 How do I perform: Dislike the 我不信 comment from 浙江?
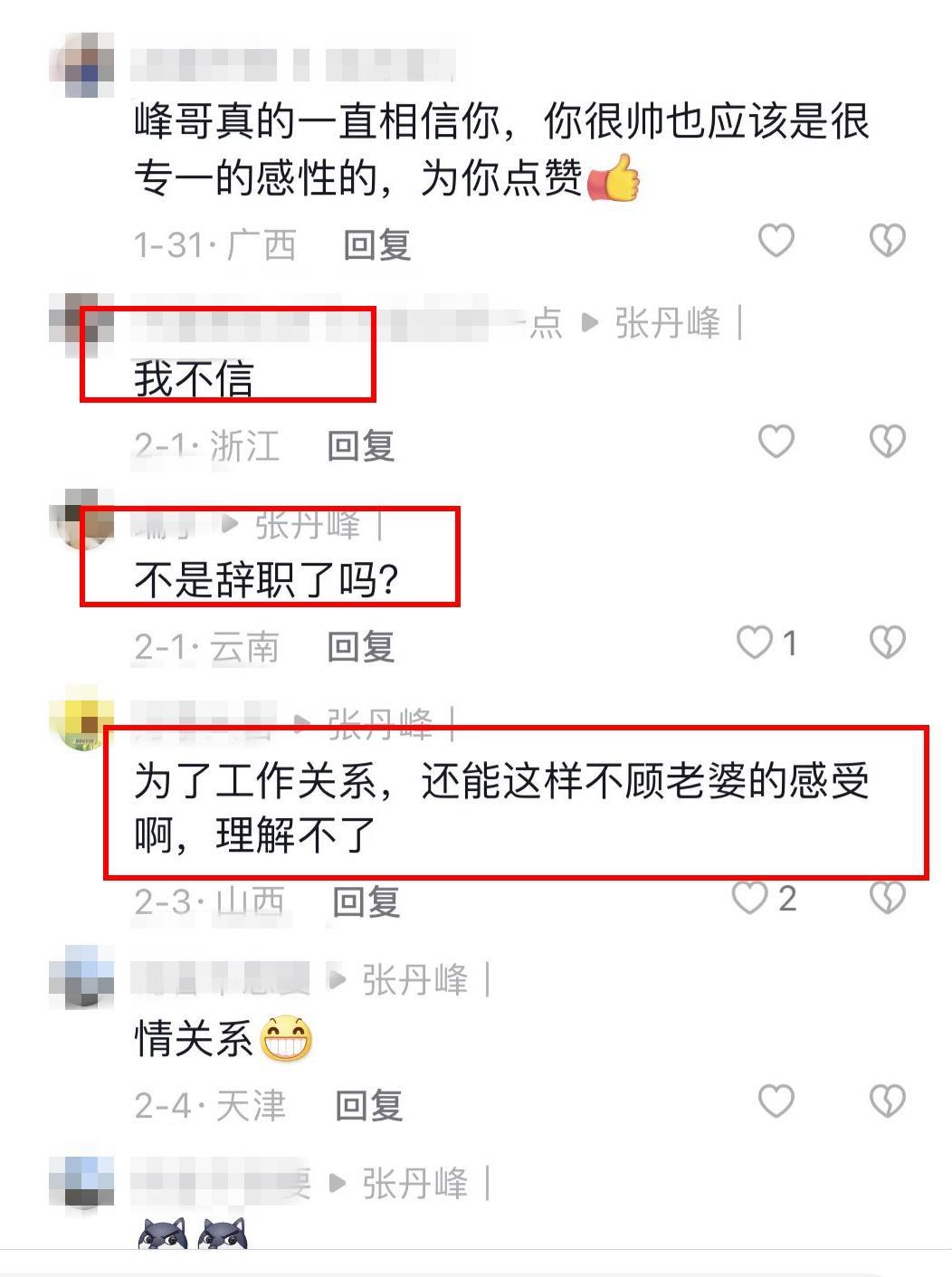click(887, 441)
